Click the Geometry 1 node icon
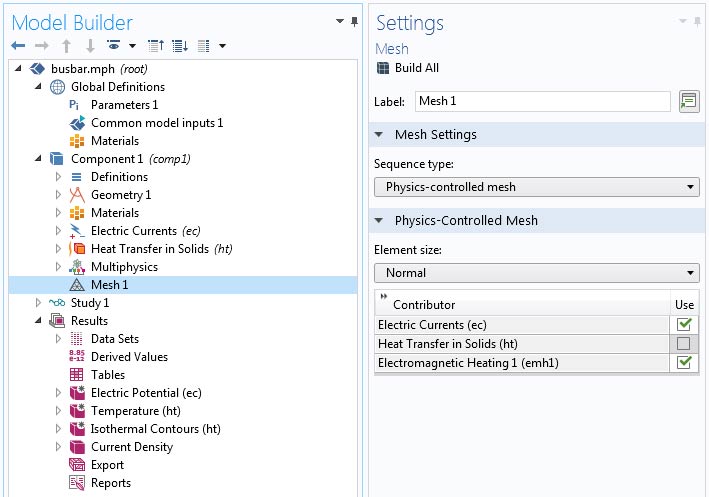709x497 pixels. [76, 195]
